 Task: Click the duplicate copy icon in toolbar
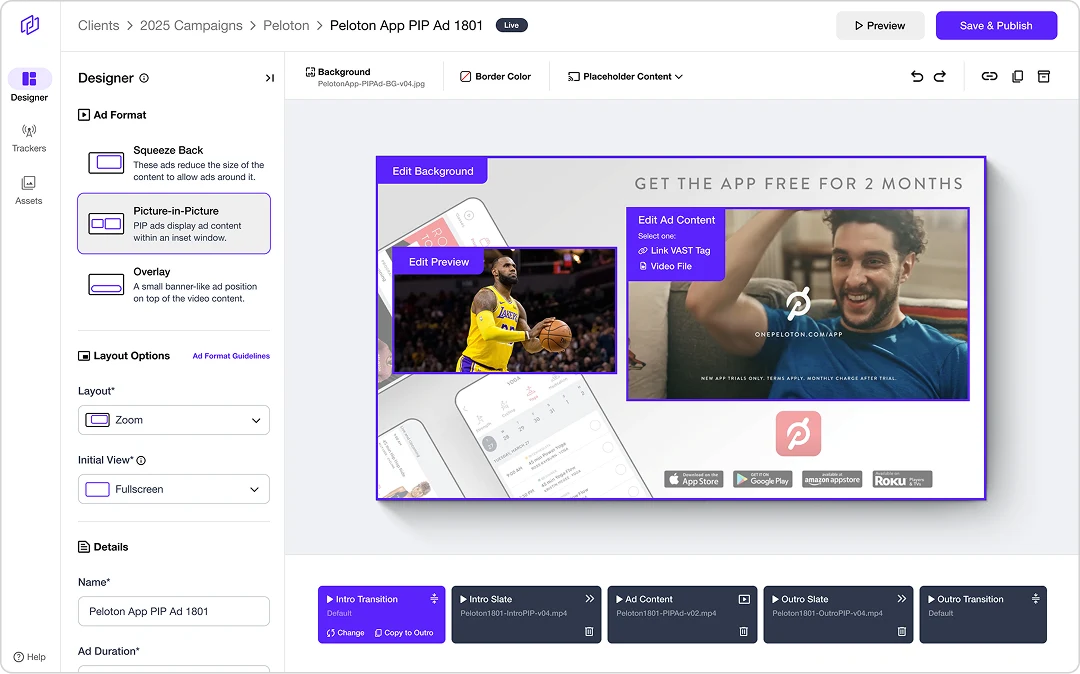[1017, 76]
